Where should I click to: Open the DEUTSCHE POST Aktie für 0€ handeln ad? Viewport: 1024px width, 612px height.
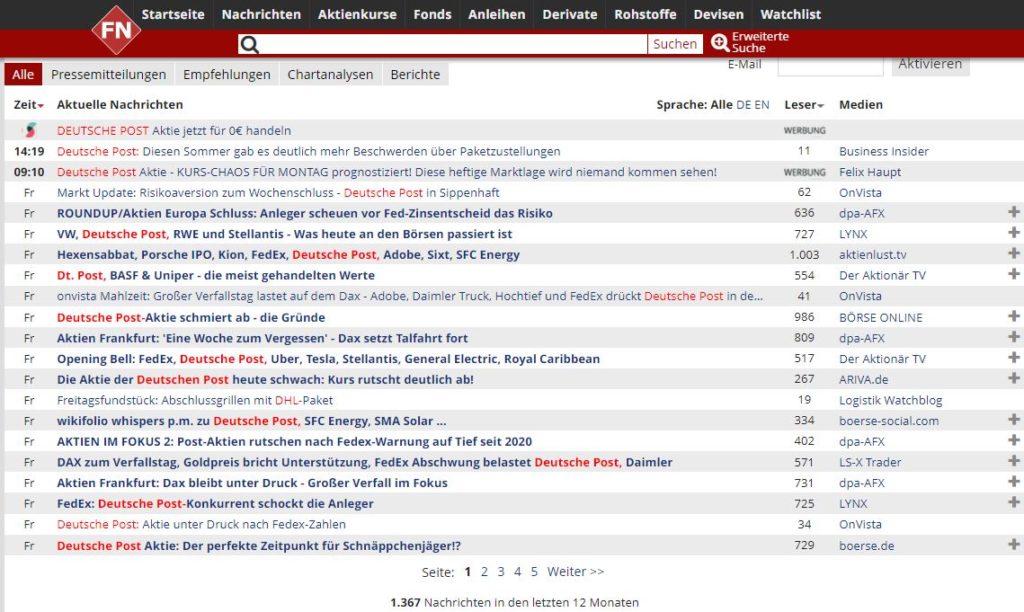click(x=174, y=131)
